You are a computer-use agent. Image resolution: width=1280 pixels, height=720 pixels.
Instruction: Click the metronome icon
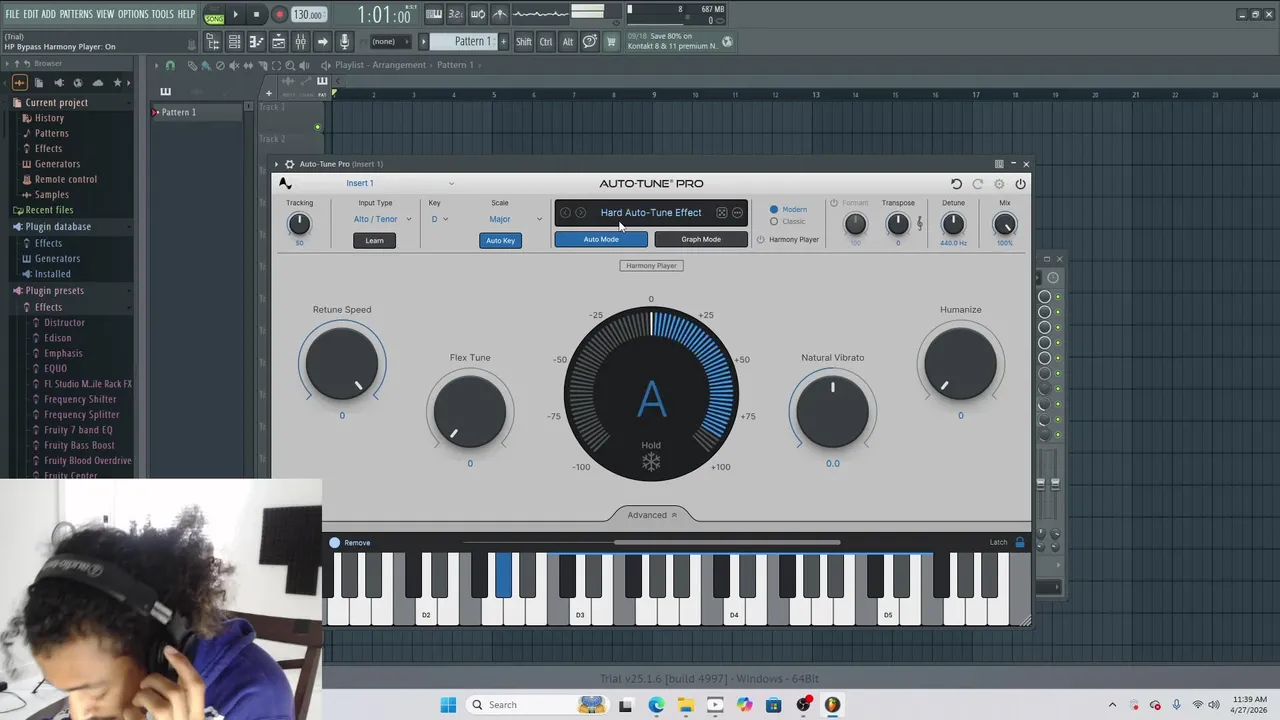(x=499, y=14)
